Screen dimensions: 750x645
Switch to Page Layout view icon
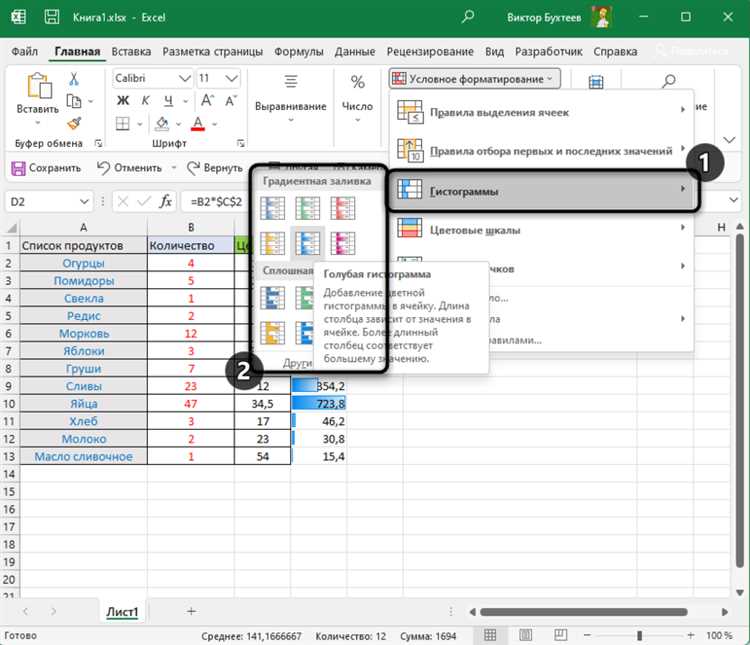pyautogui.click(x=525, y=635)
